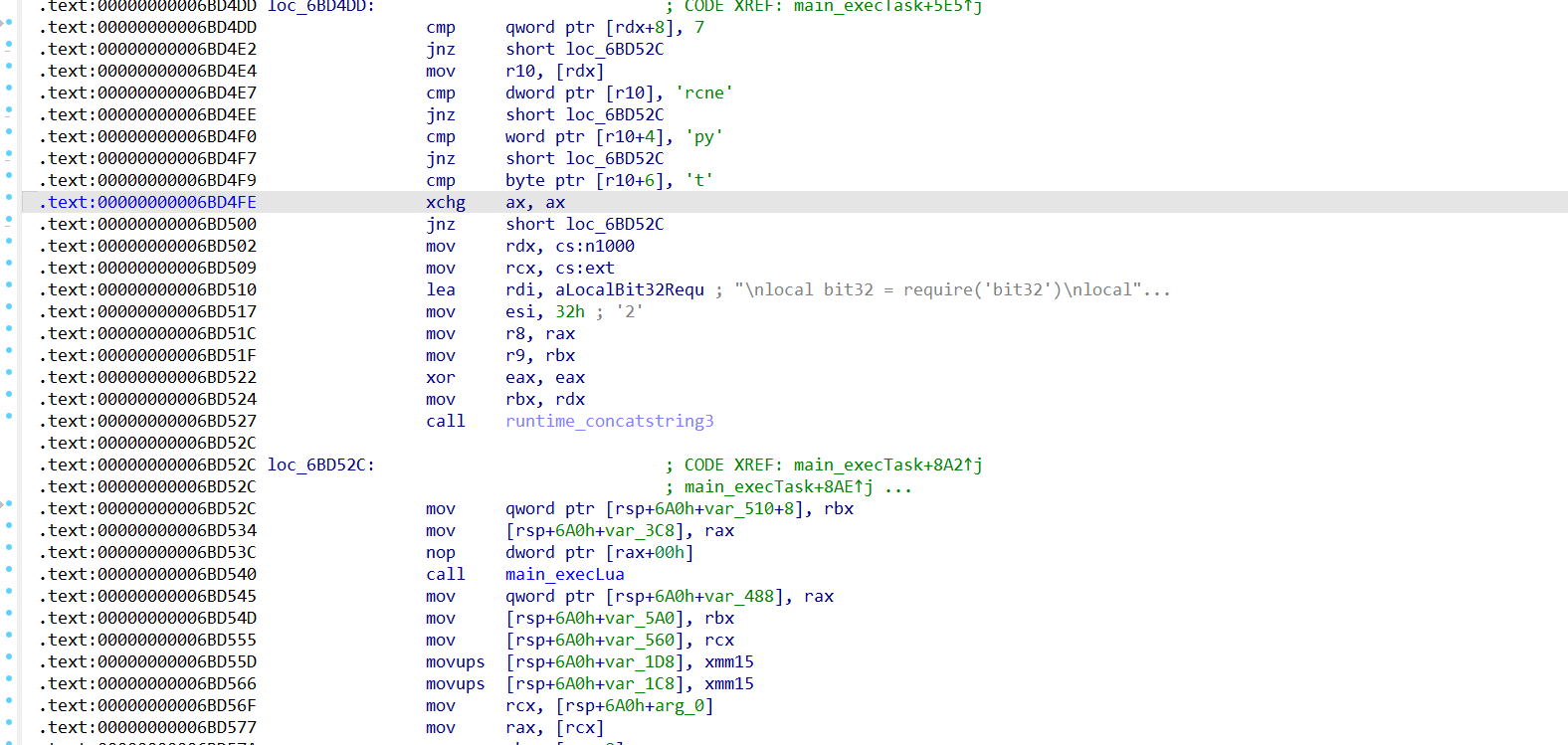Select the 'rcne' constant operand
Screen dimensions: 1568x745
coord(703,93)
